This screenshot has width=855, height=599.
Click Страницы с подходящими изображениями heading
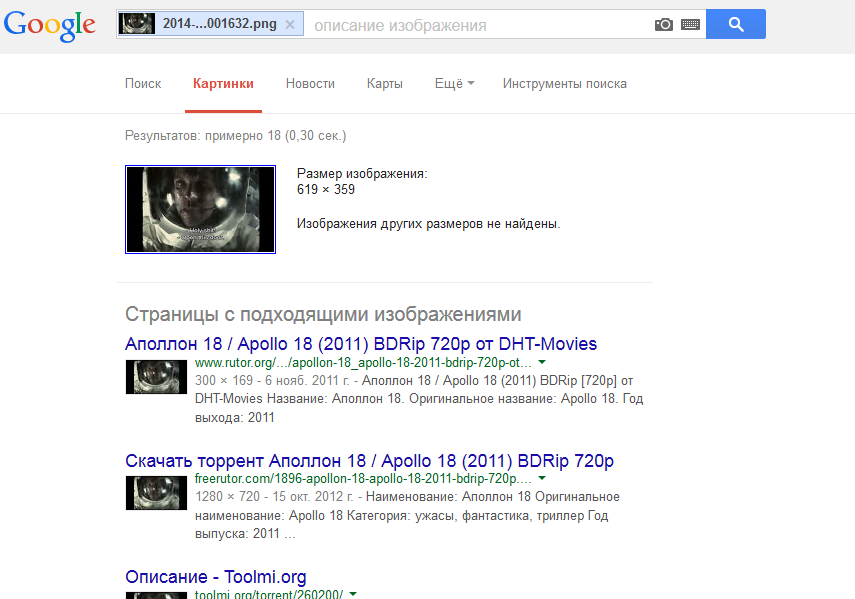point(323,314)
